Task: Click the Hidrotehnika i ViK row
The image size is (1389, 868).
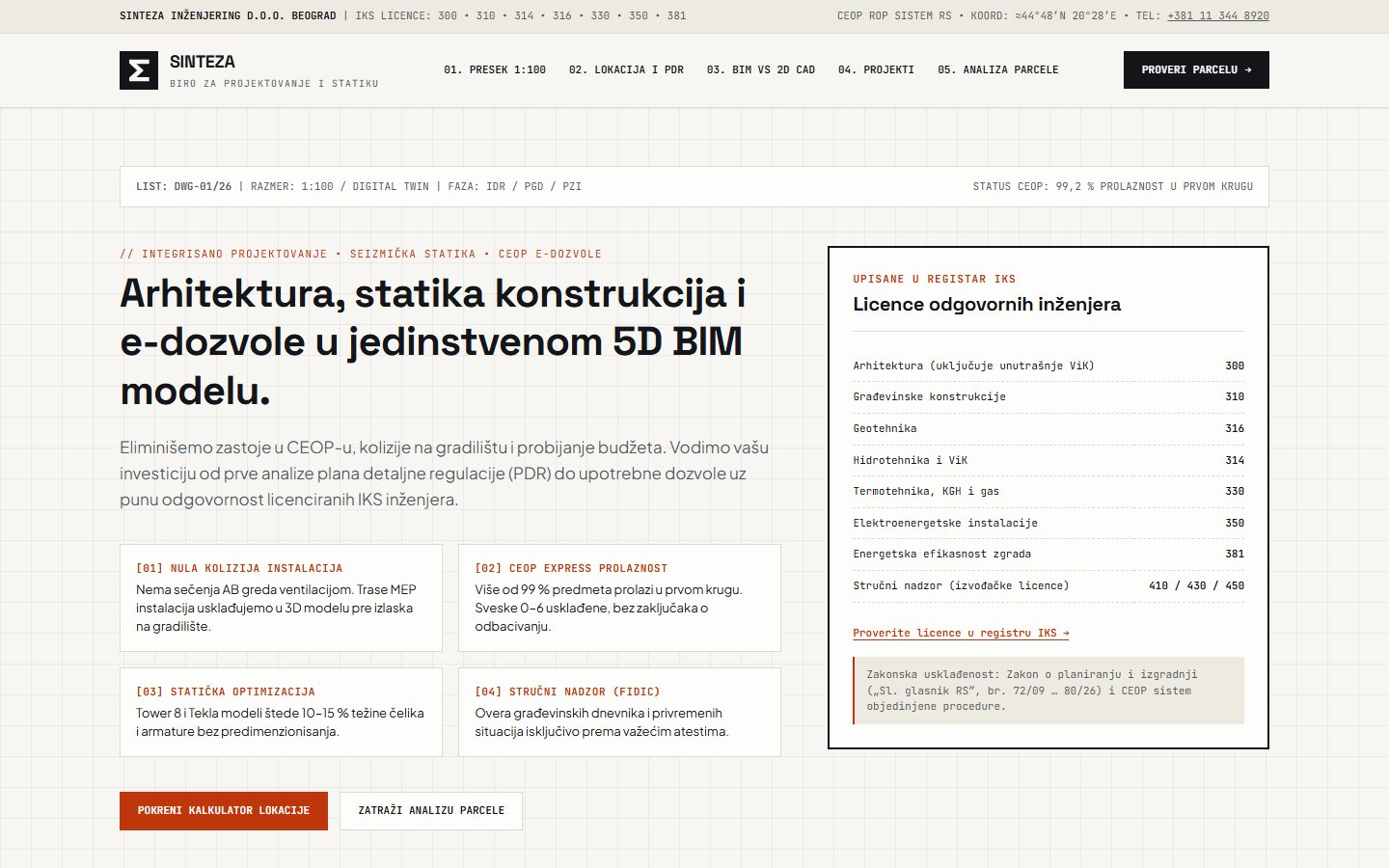Action: point(1049,460)
